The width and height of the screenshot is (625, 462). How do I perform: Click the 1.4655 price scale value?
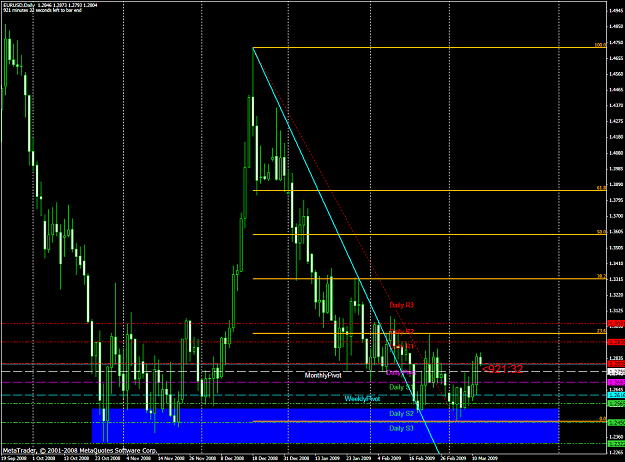point(615,58)
